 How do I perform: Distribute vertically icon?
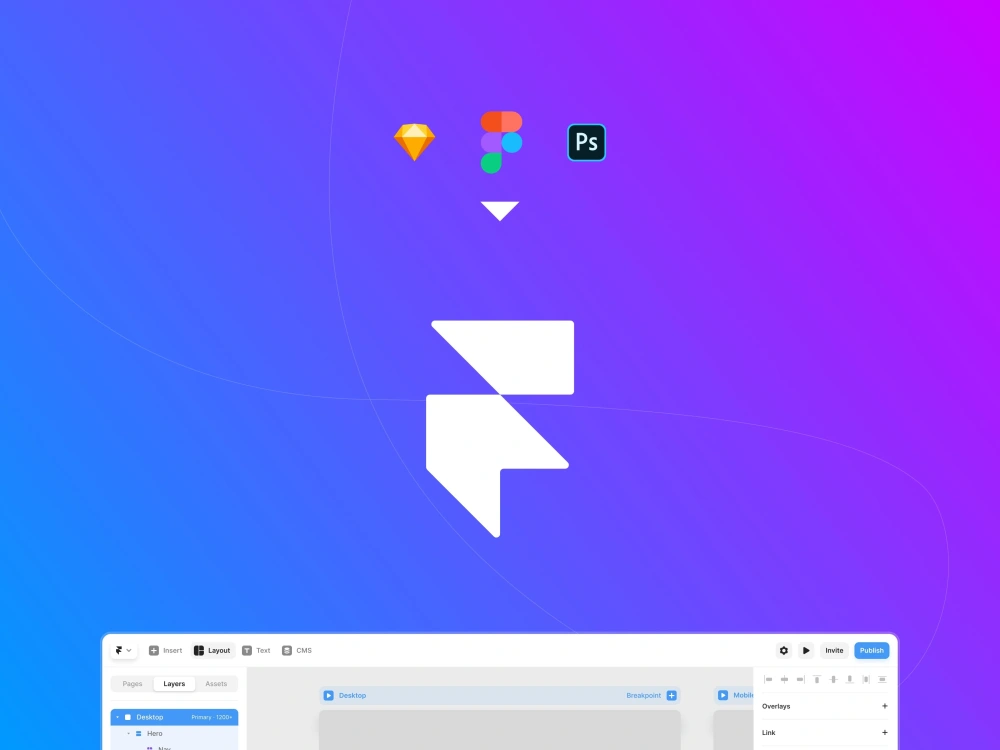pos(882,679)
